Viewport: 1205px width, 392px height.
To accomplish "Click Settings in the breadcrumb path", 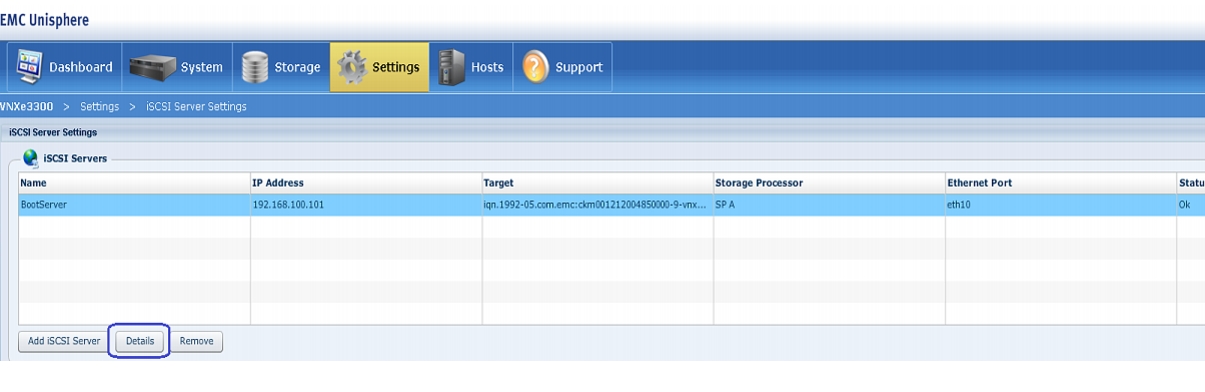I will [99, 106].
